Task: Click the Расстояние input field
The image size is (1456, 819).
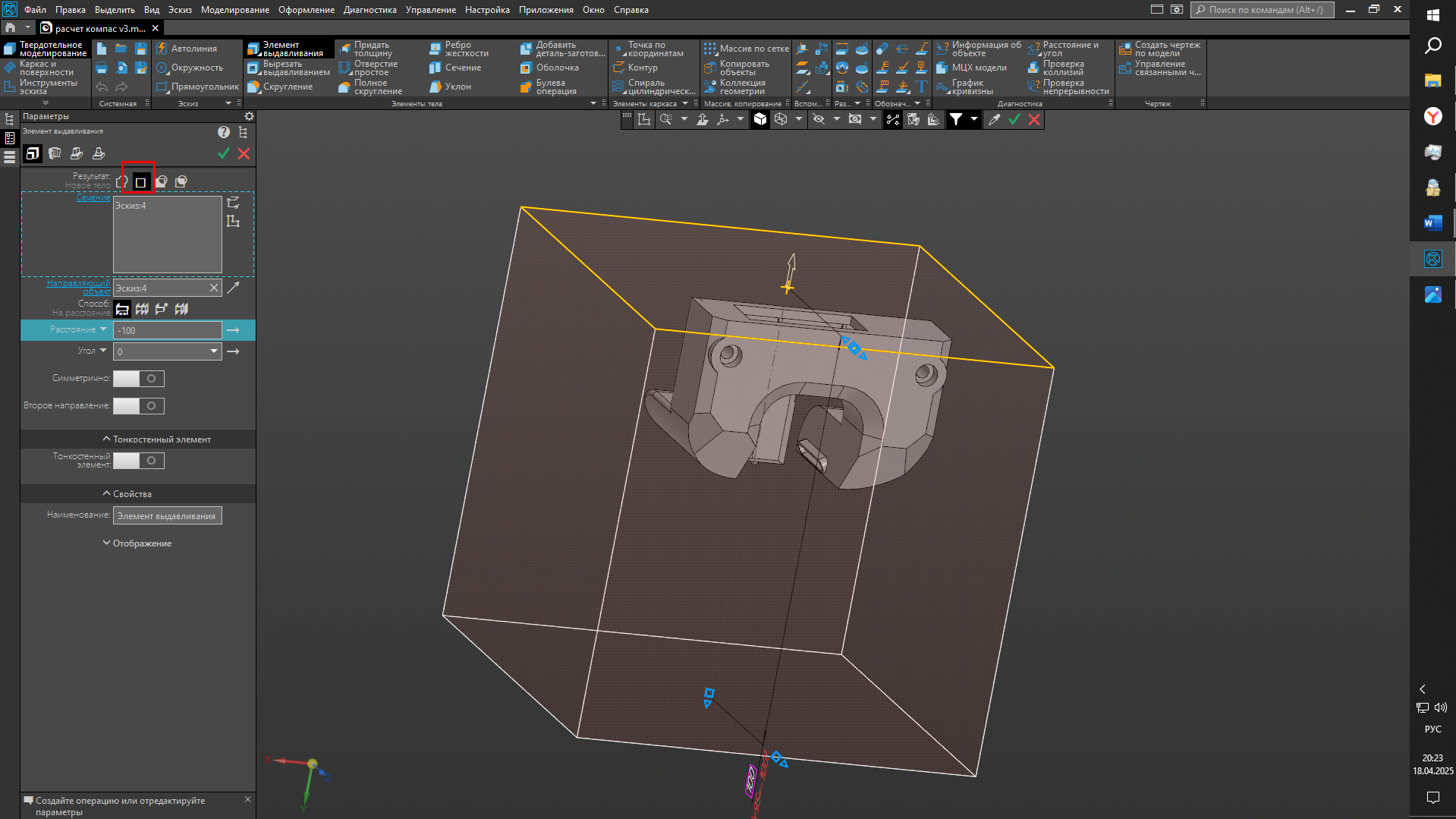Action: [x=167, y=330]
